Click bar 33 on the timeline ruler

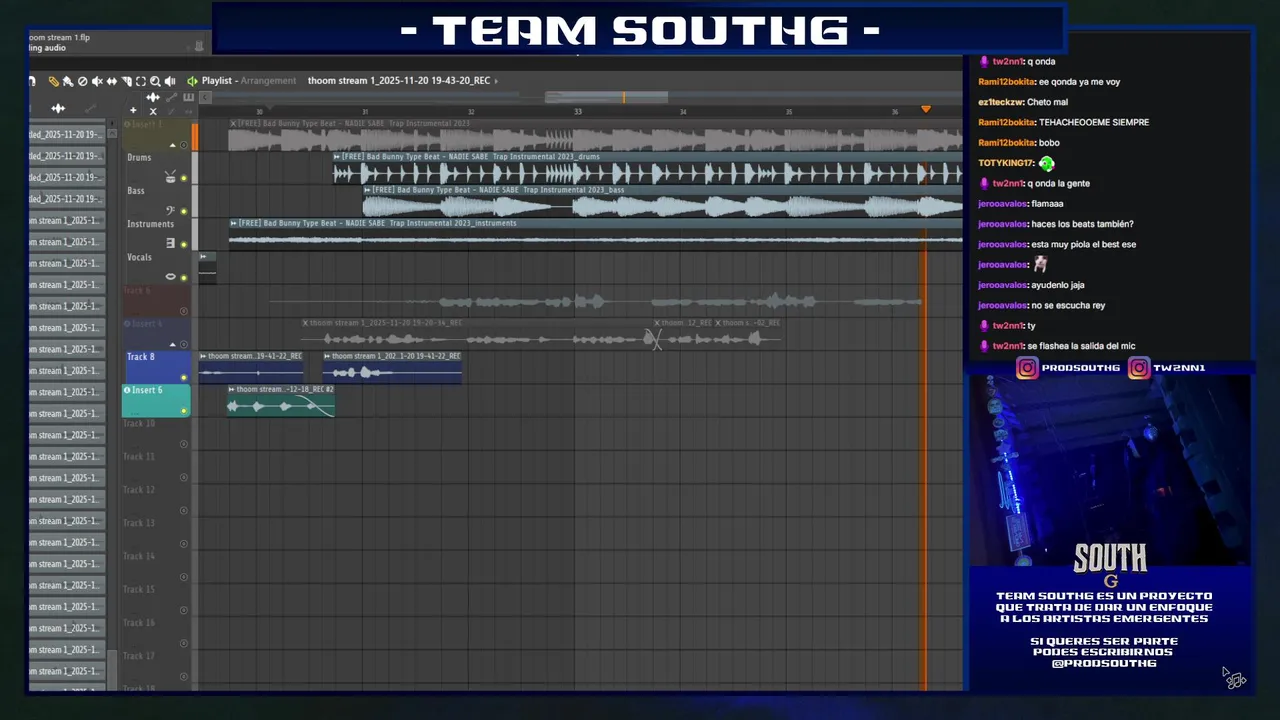coord(577,111)
